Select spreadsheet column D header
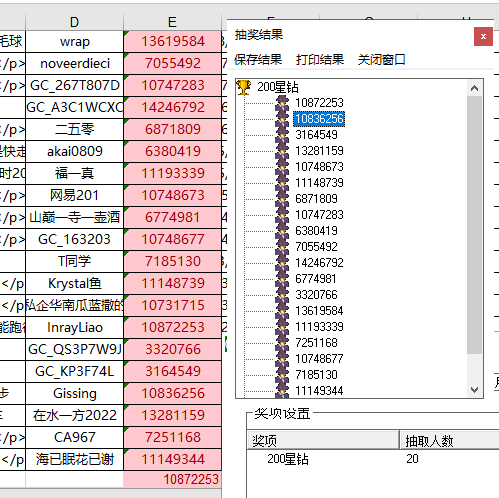Viewport: 499px width, 498px height. [74, 22]
